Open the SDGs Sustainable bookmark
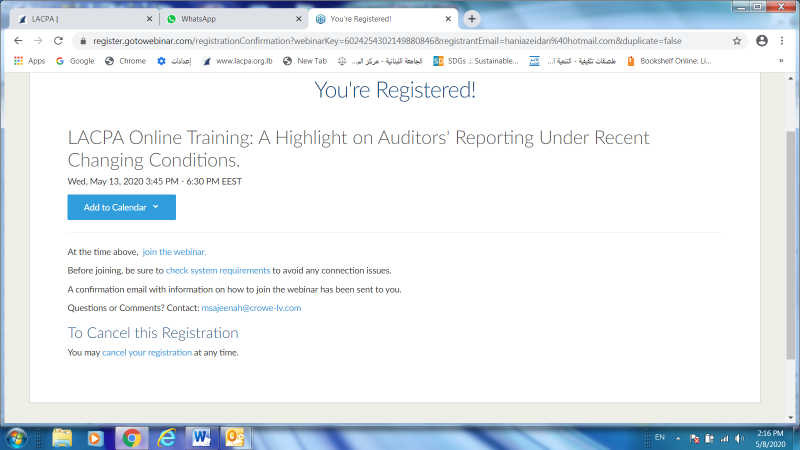The width and height of the screenshot is (800, 450). click(x=476, y=61)
